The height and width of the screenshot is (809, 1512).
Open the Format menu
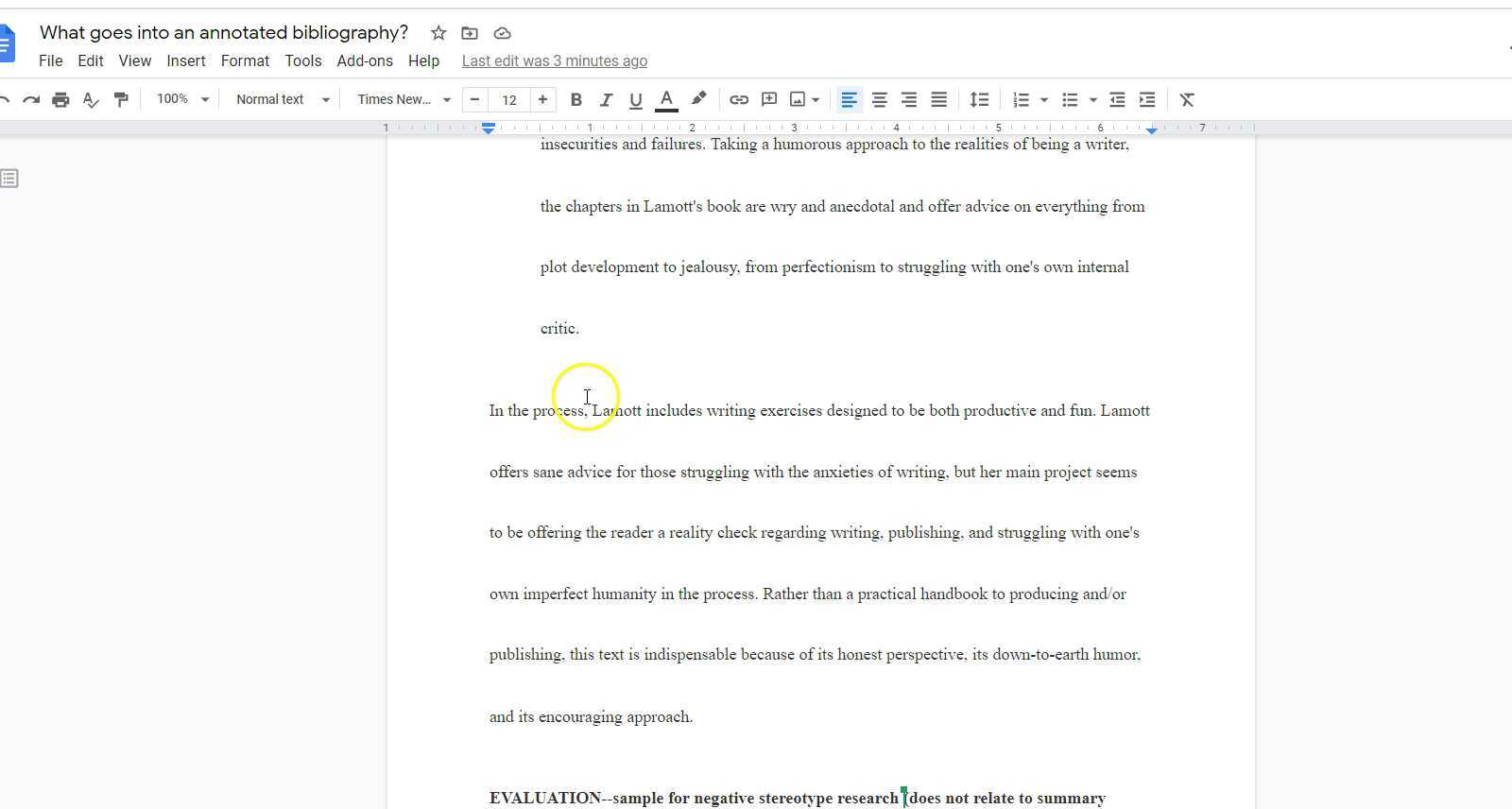coord(245,60)
